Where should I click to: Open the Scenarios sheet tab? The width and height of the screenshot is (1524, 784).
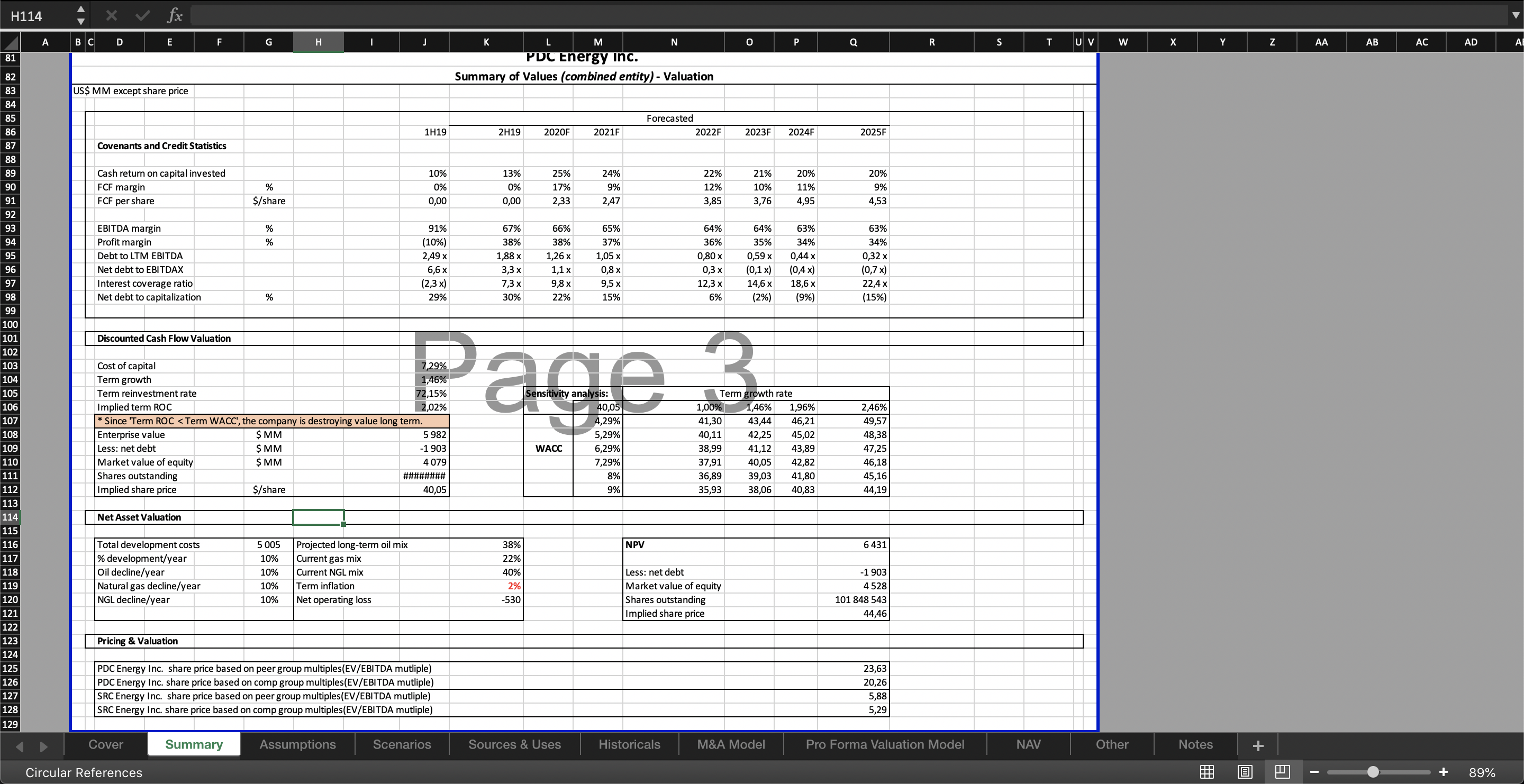pyautogui.click(x=402, y=744)
